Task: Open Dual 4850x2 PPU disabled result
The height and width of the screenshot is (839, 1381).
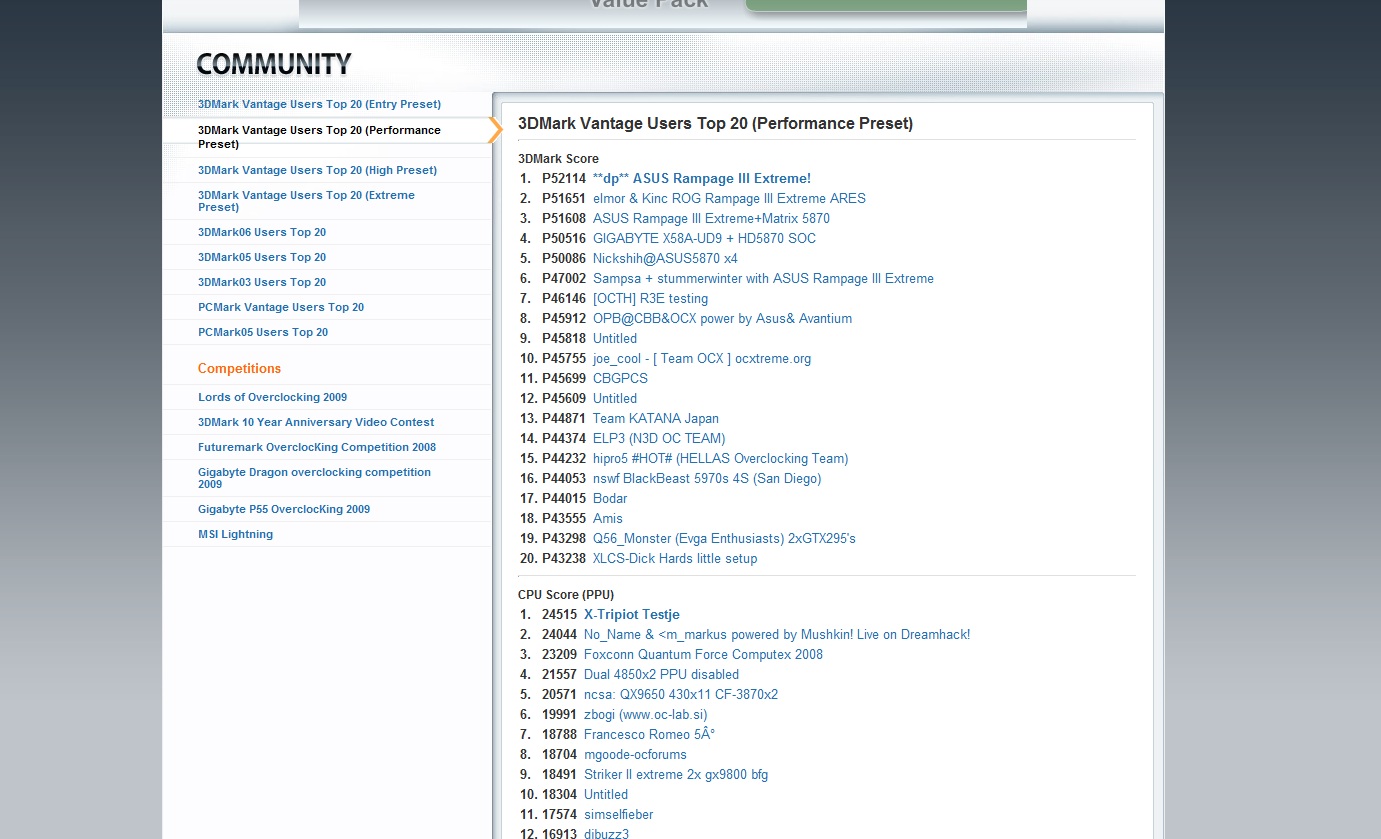Action: (x=661, y=674)
